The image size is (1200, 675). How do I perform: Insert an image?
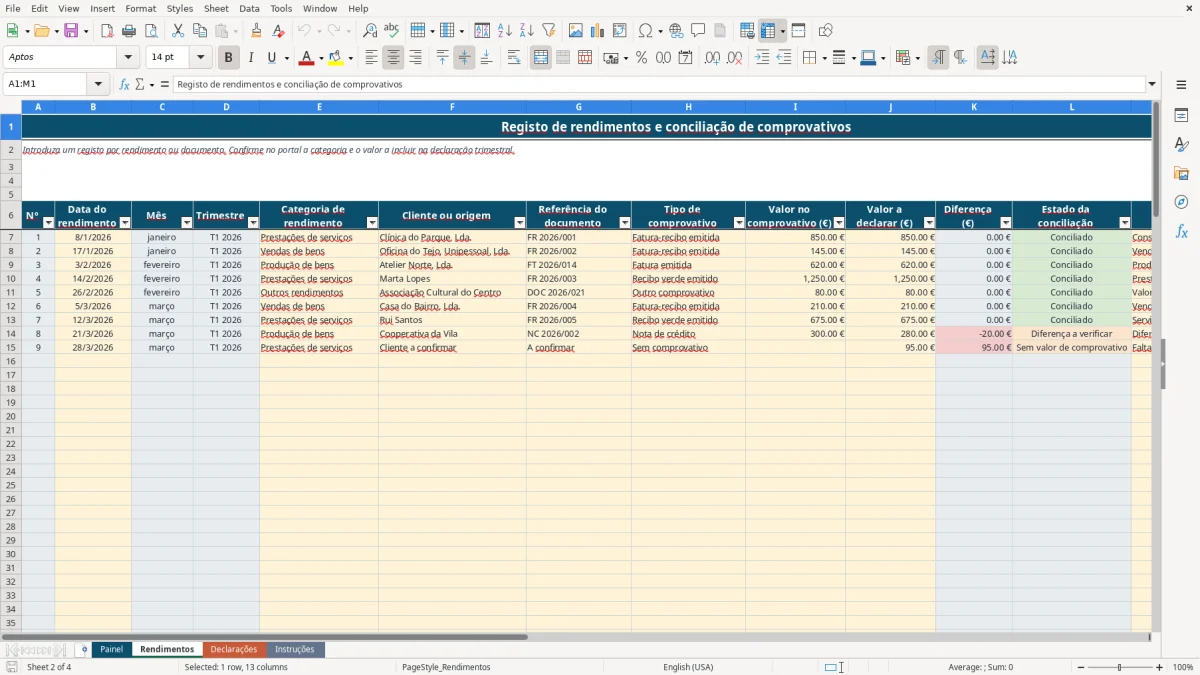click(x=576, y=31)
